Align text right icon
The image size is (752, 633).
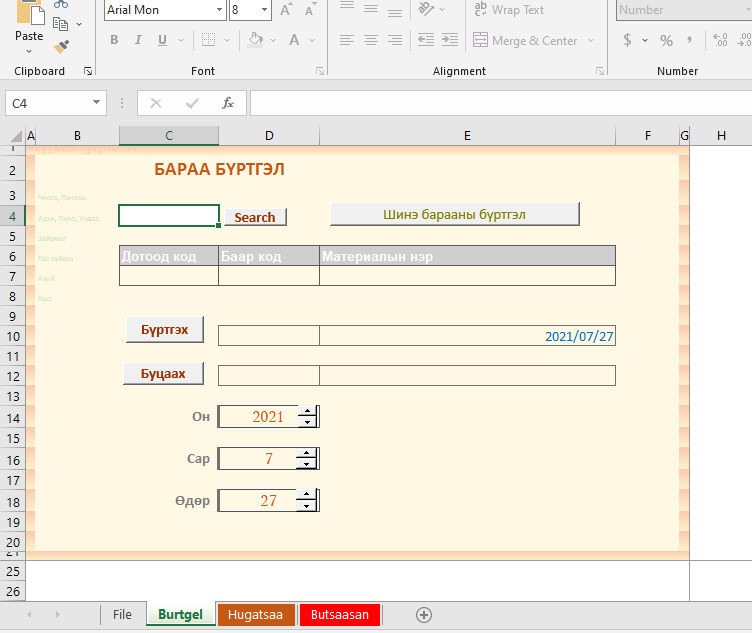[395, 40]
